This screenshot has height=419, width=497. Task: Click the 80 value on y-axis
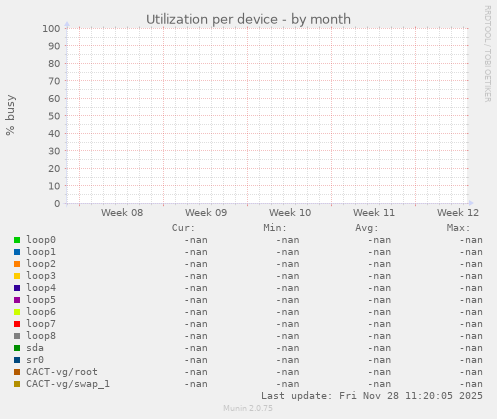(x=54, y=64)
